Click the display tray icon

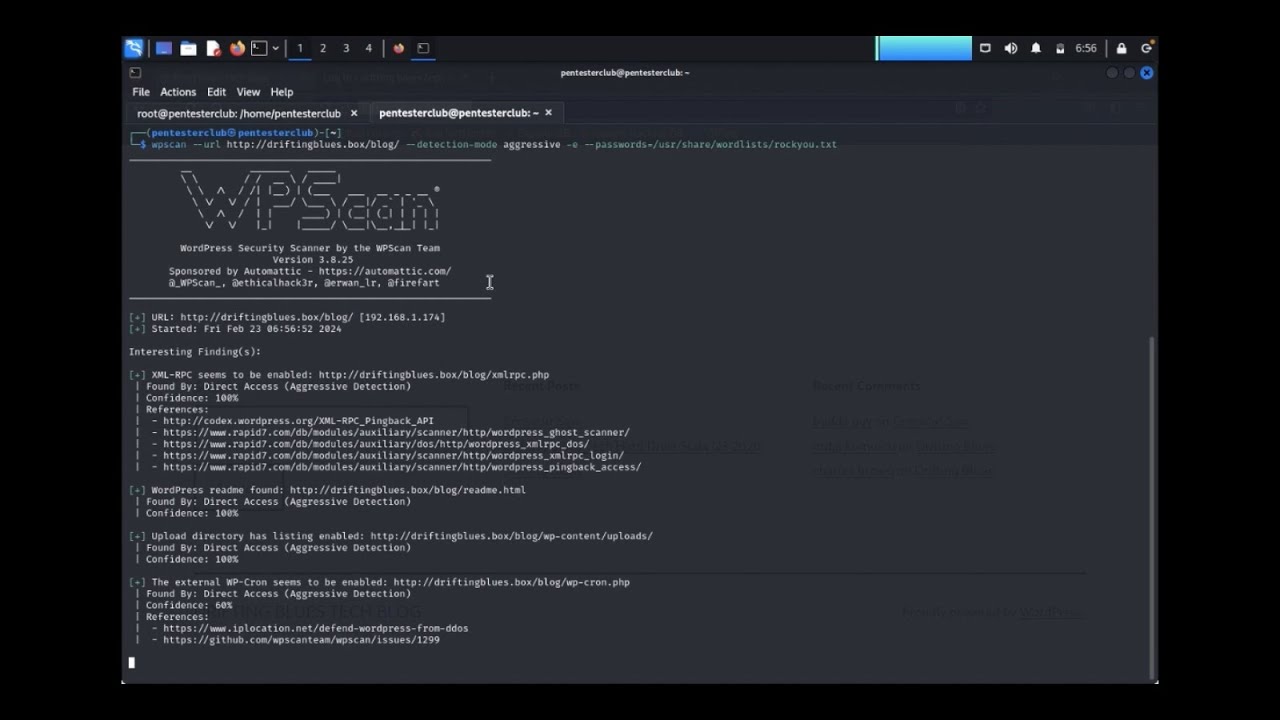985,48
